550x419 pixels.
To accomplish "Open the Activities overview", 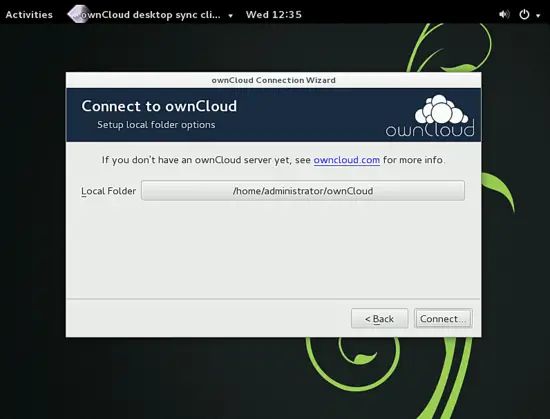I will pyautogui.click(x=29, y=15).
